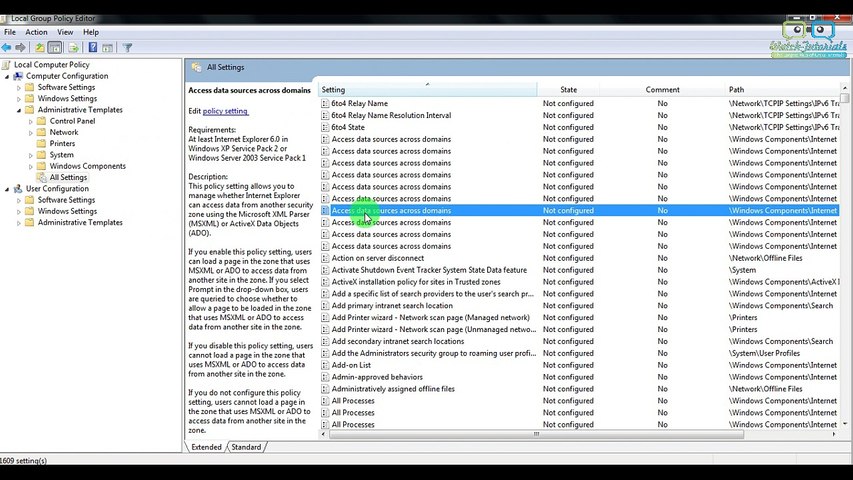Screen dimensions: 853x480
Task: Click the scroll-down arrow of settings list
Action: coord(844,423)
